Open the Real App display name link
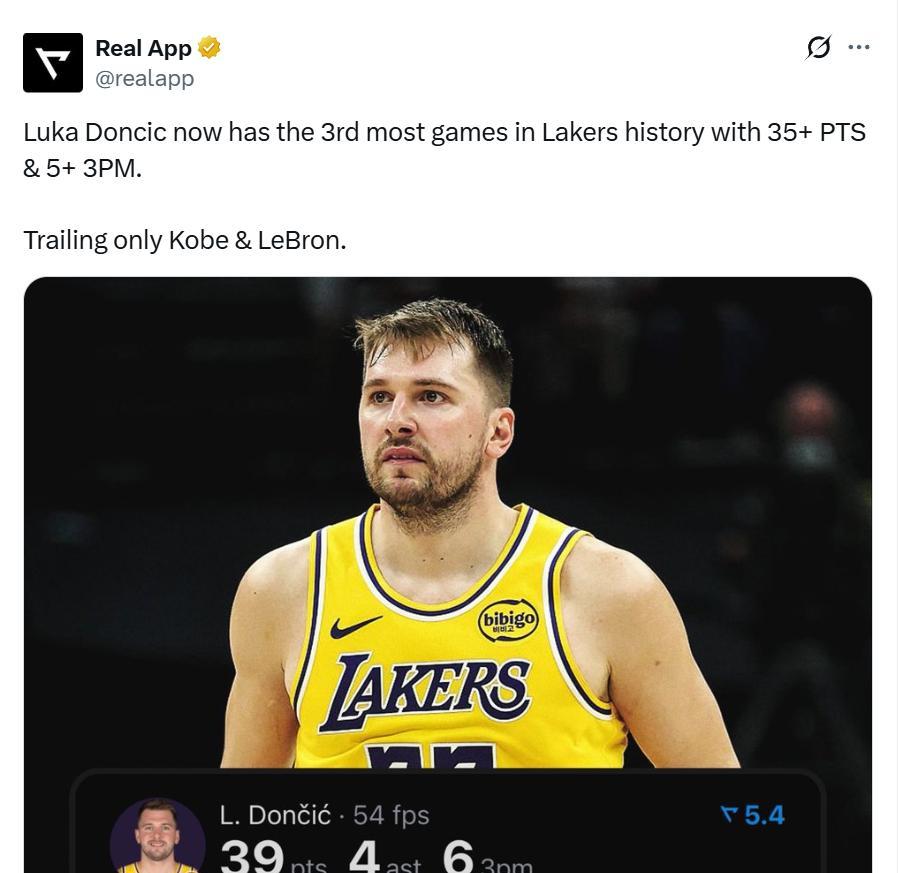 click(143, 48)
